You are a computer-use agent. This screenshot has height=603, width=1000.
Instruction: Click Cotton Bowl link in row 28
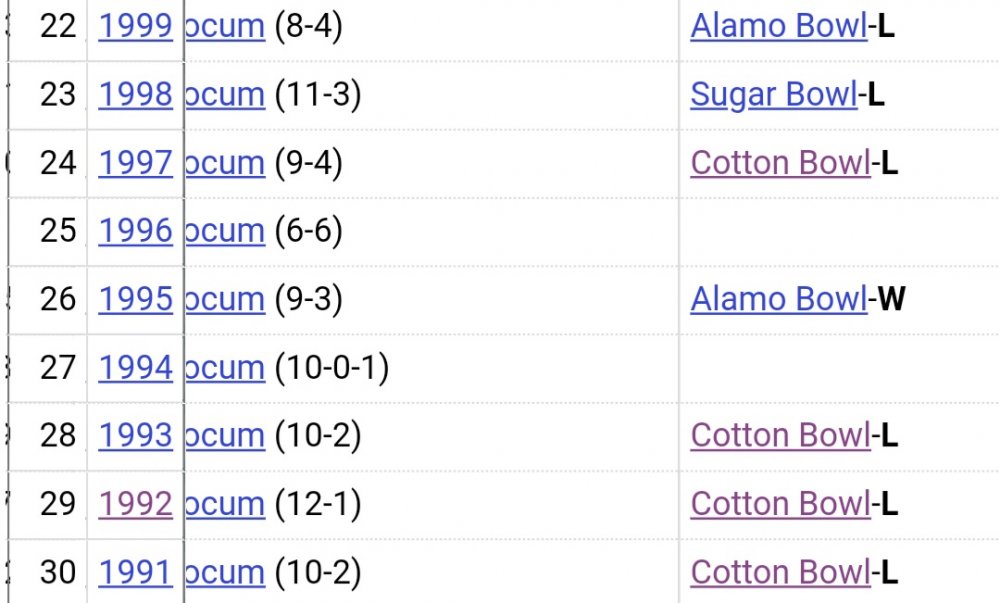click(x=780, y=436)
